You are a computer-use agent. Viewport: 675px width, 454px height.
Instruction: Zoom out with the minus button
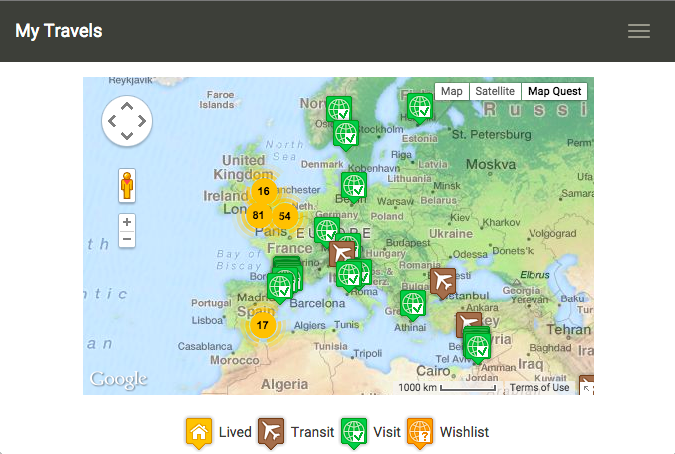point(127,239)
